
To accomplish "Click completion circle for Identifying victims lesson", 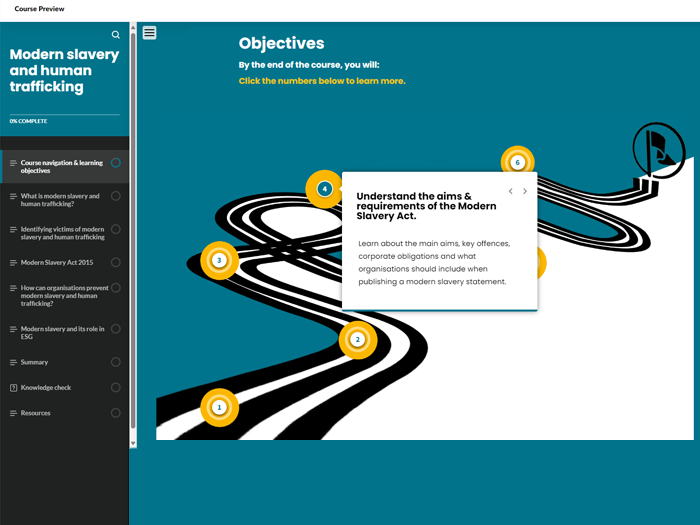I will click(x=116, y=229).
